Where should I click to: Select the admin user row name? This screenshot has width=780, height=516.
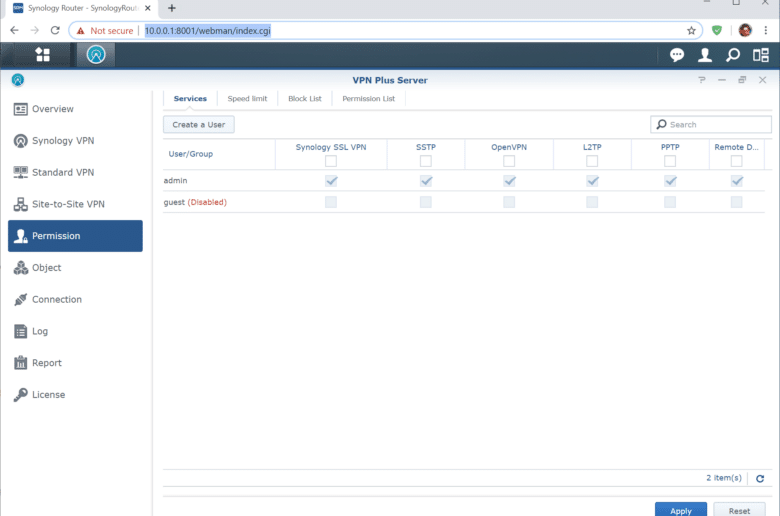tap(175, 181)
